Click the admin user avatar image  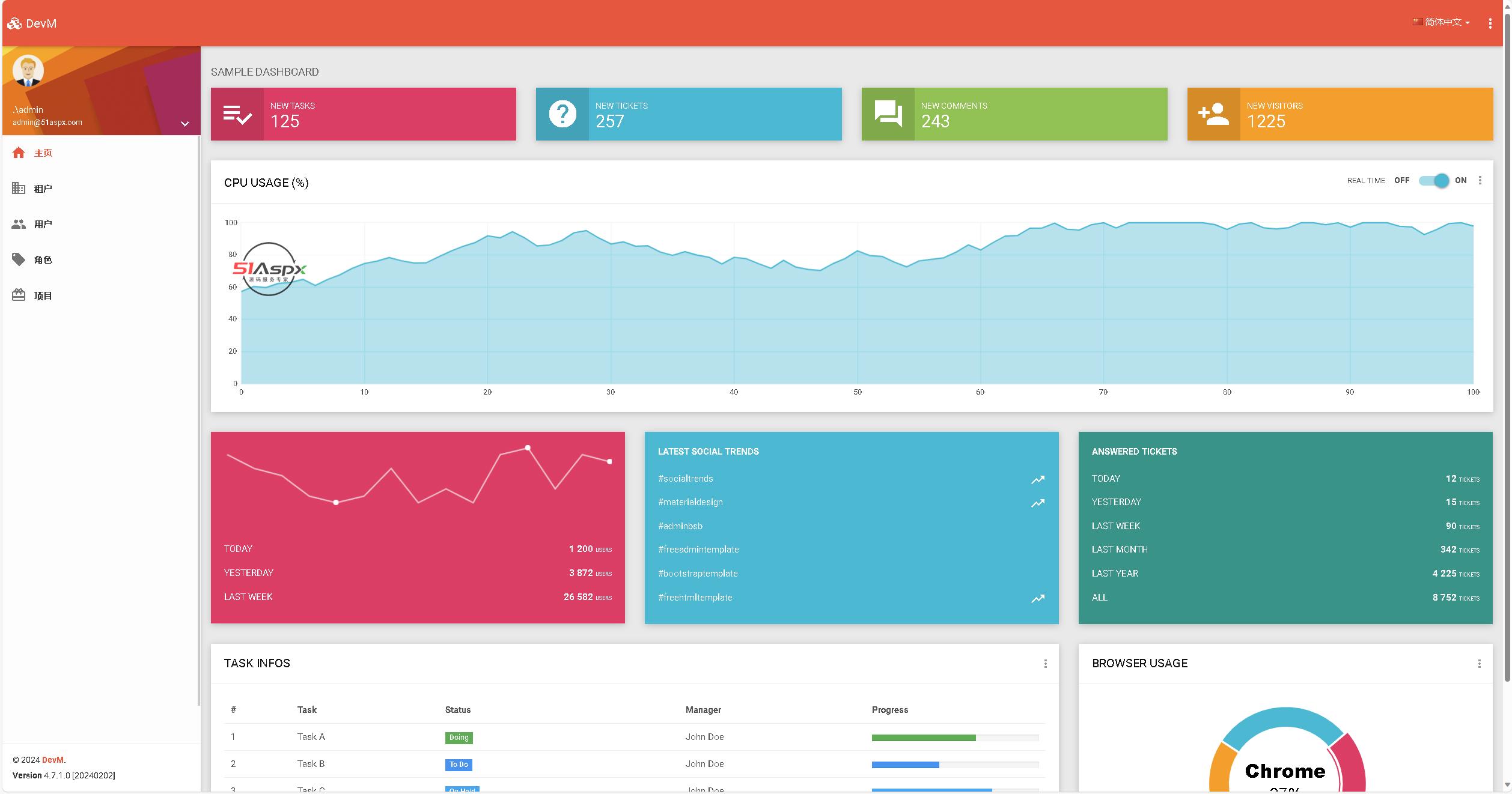click(28, 71)
